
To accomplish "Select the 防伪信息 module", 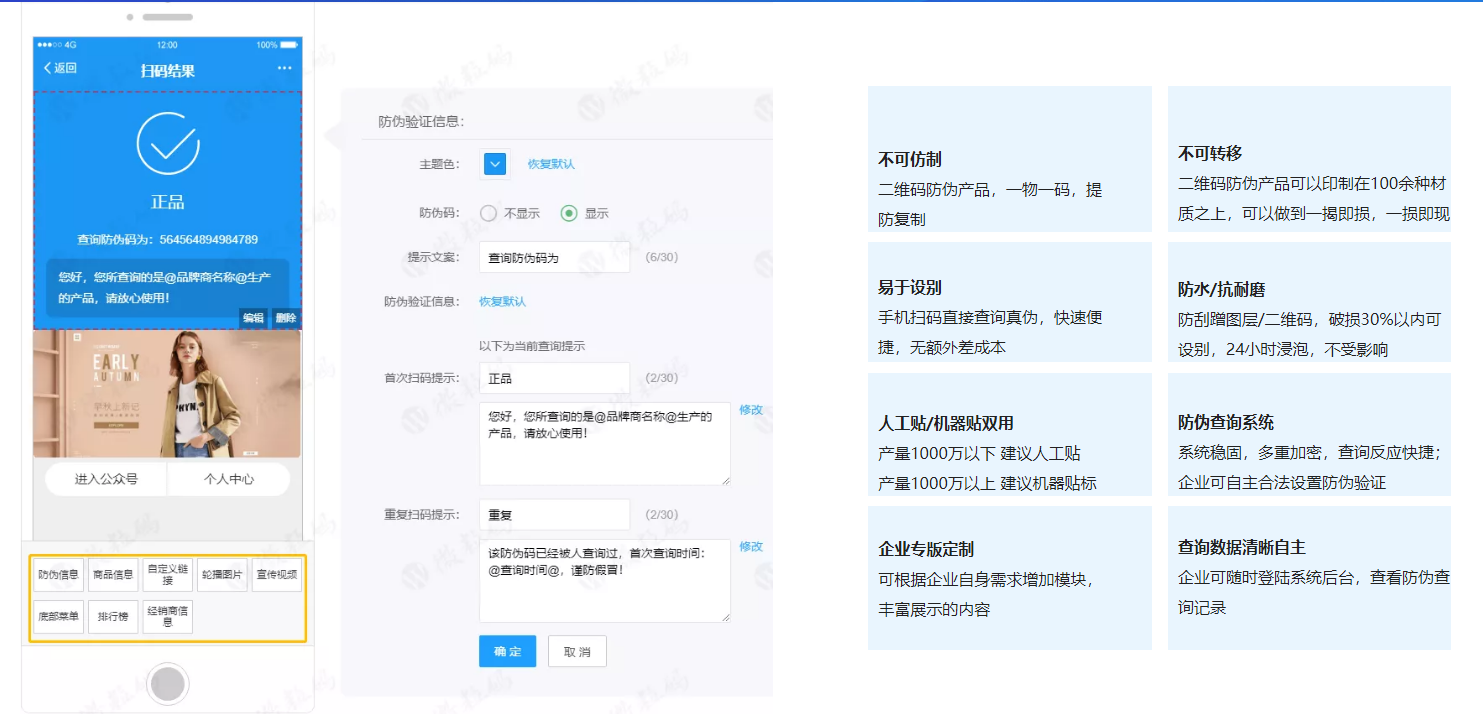I will point(58,575).
